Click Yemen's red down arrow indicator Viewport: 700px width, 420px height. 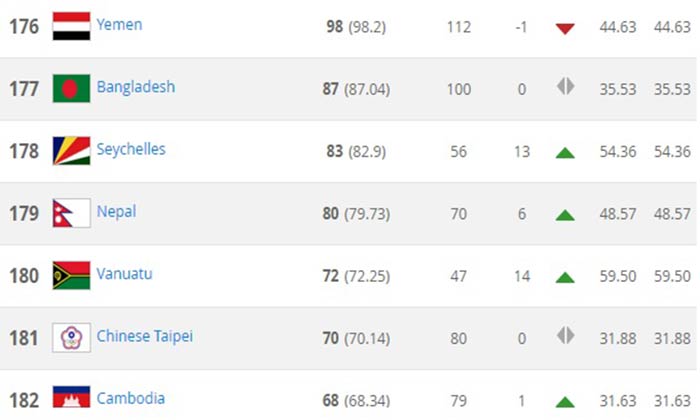point(565,28)
